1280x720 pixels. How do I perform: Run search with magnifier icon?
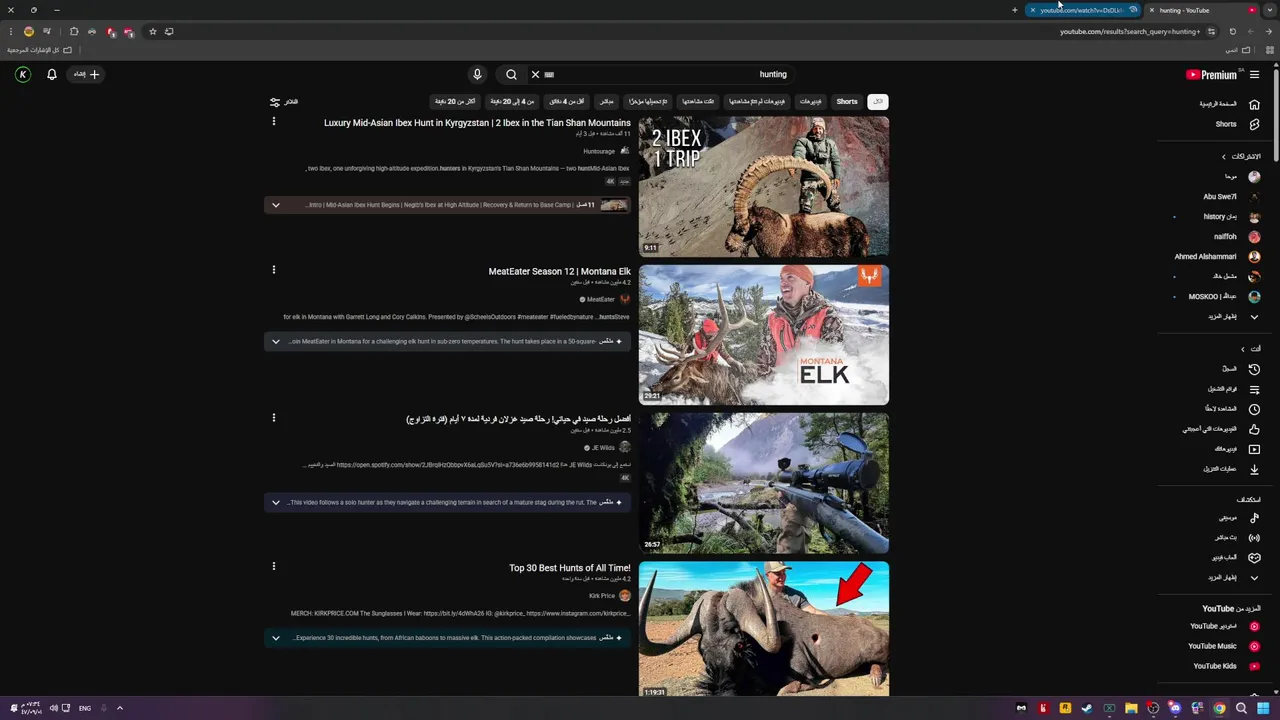(511, 74)
